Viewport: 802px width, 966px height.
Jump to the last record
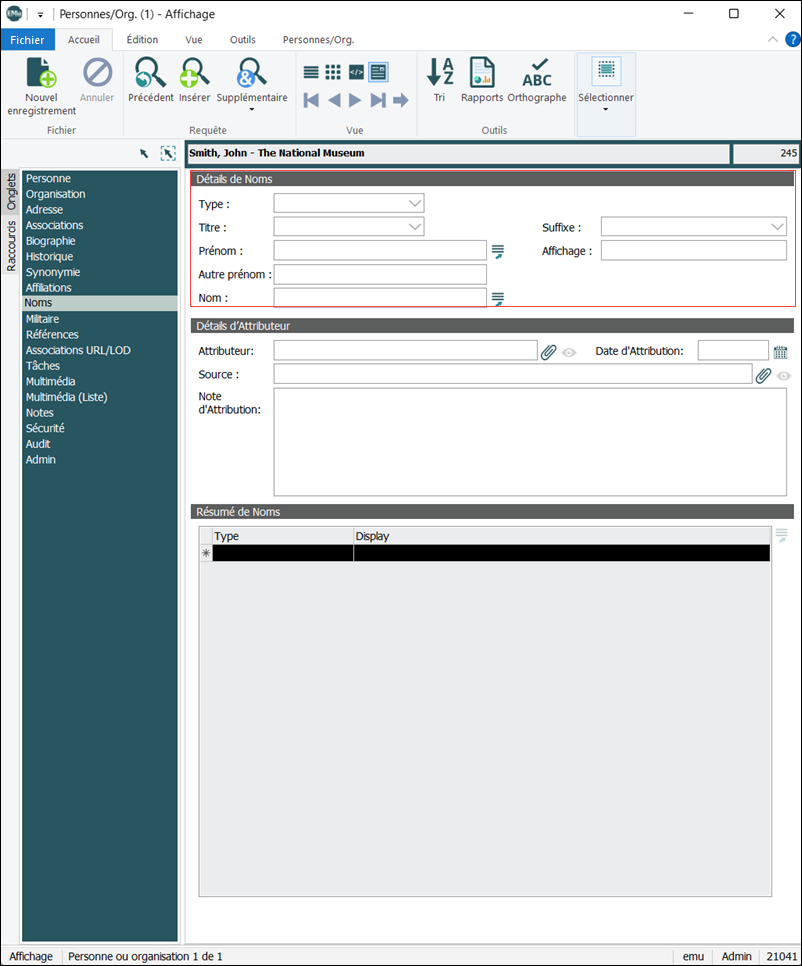[x=378, y=100]
